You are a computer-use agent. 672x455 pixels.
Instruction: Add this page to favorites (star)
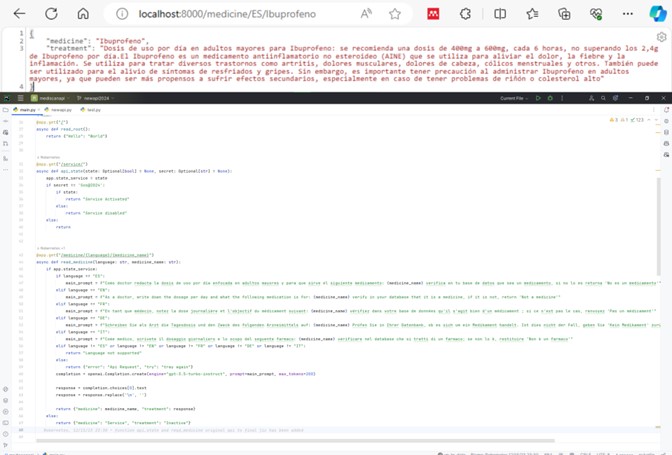(395, 14)
